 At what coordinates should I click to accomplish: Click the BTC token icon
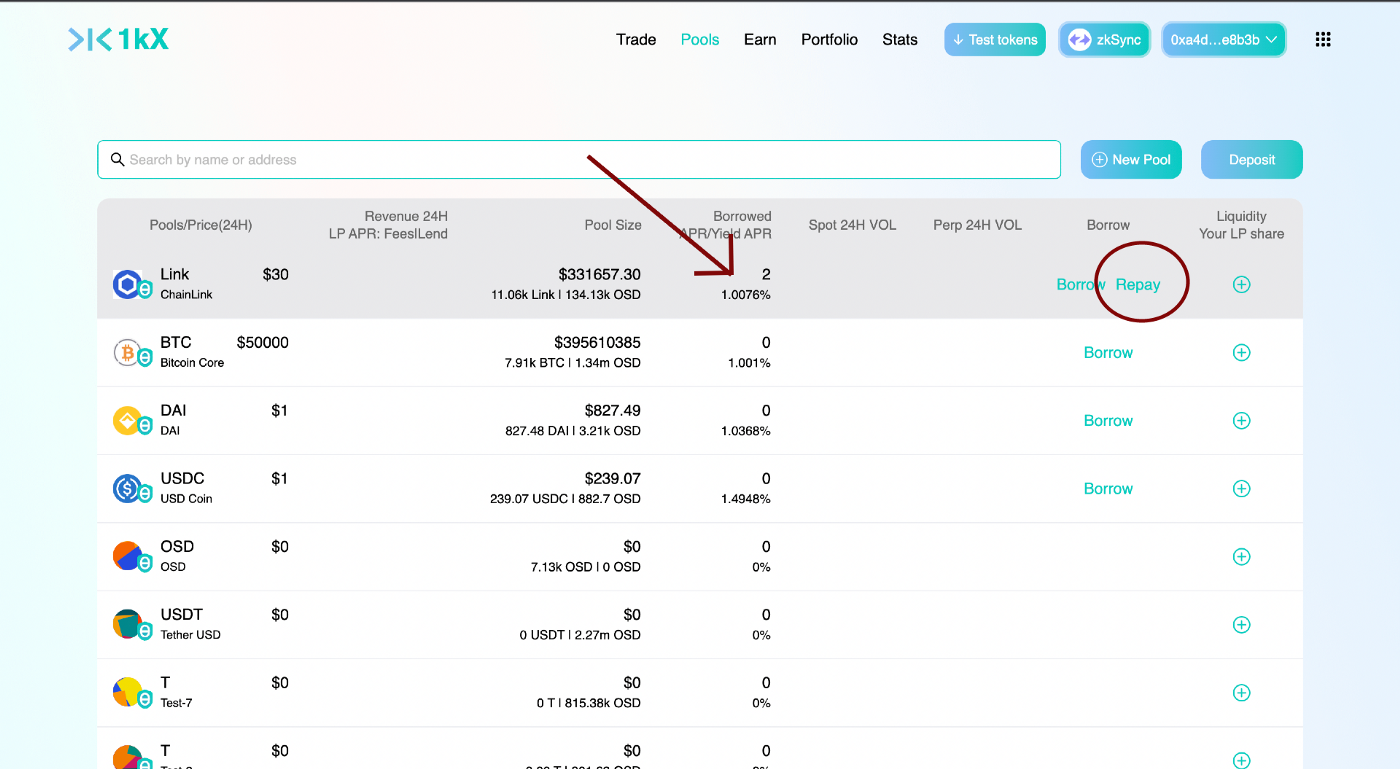(x=127, y=352)
